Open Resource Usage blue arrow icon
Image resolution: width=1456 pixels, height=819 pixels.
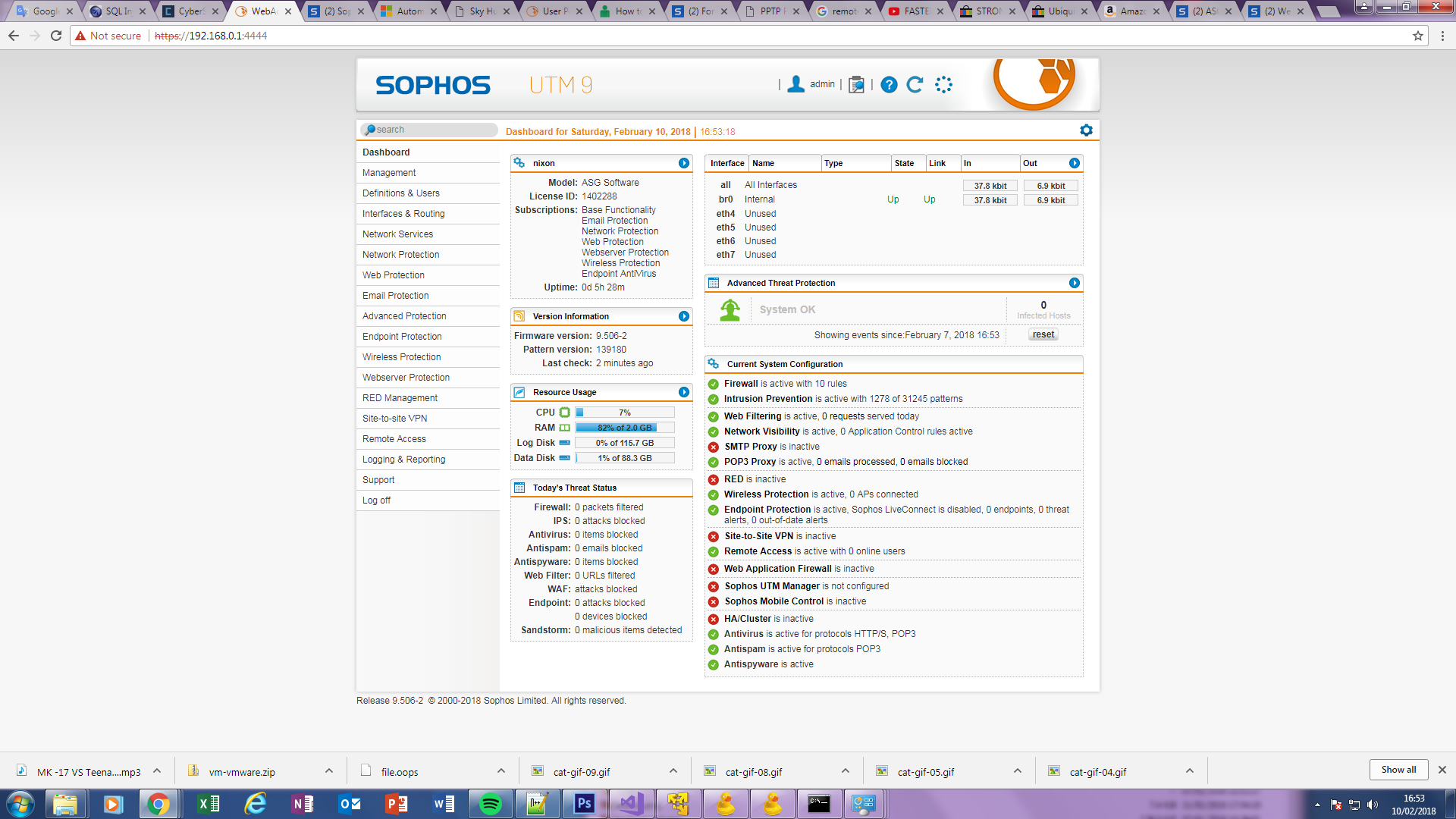[x=684, y=392]
